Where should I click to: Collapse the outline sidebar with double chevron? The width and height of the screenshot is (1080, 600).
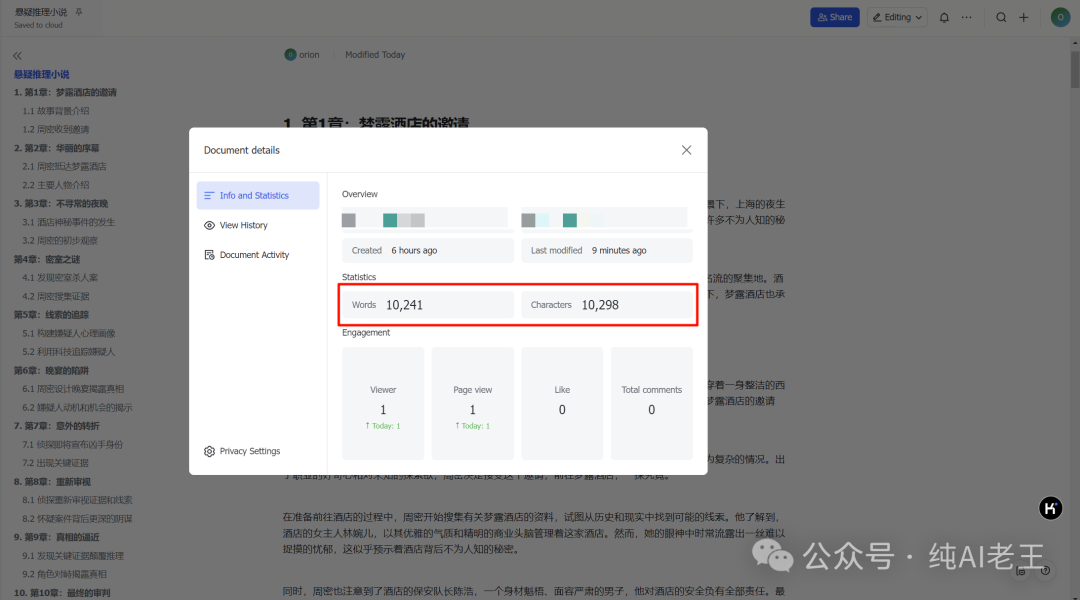pyautogui.click(x=17, y=56)
